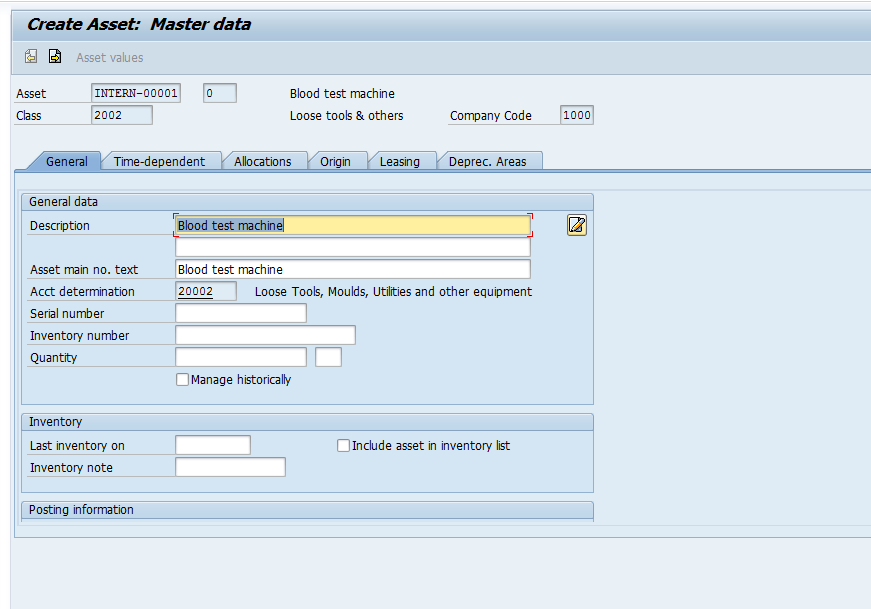This screenshot has width=871, height=609.
Task: Click the second empty description line field
Action: [353, 247]
